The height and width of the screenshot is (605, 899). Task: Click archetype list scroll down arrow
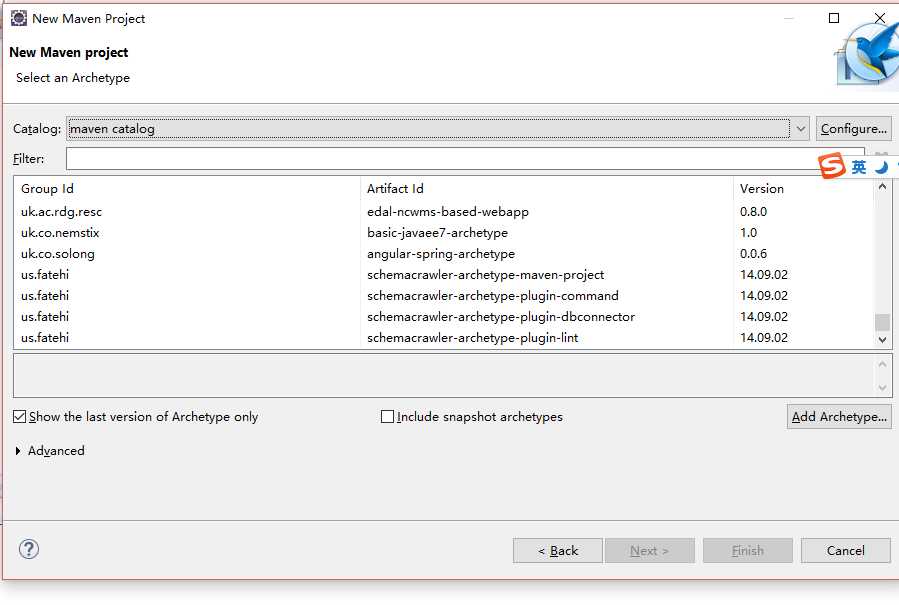tap(882, 339)
